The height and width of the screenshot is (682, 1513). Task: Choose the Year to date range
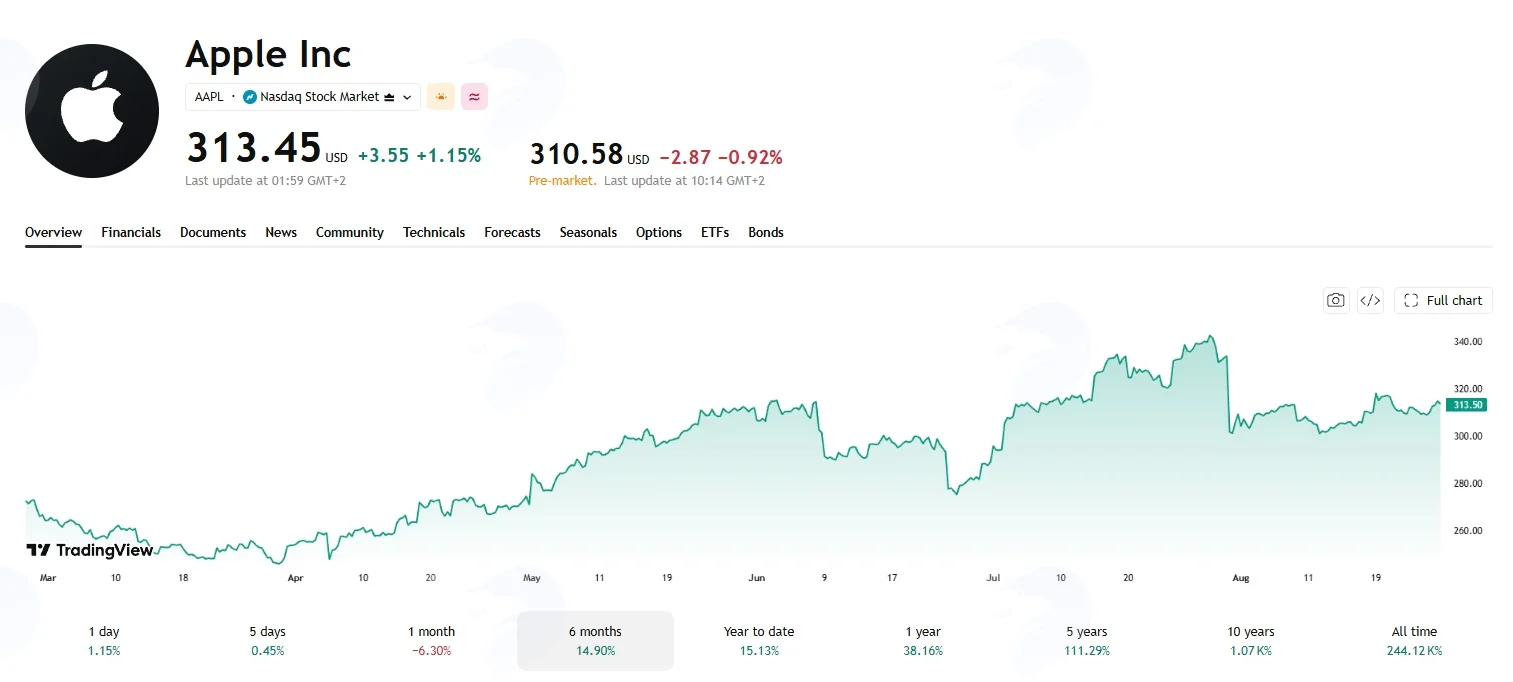(759, 640)
